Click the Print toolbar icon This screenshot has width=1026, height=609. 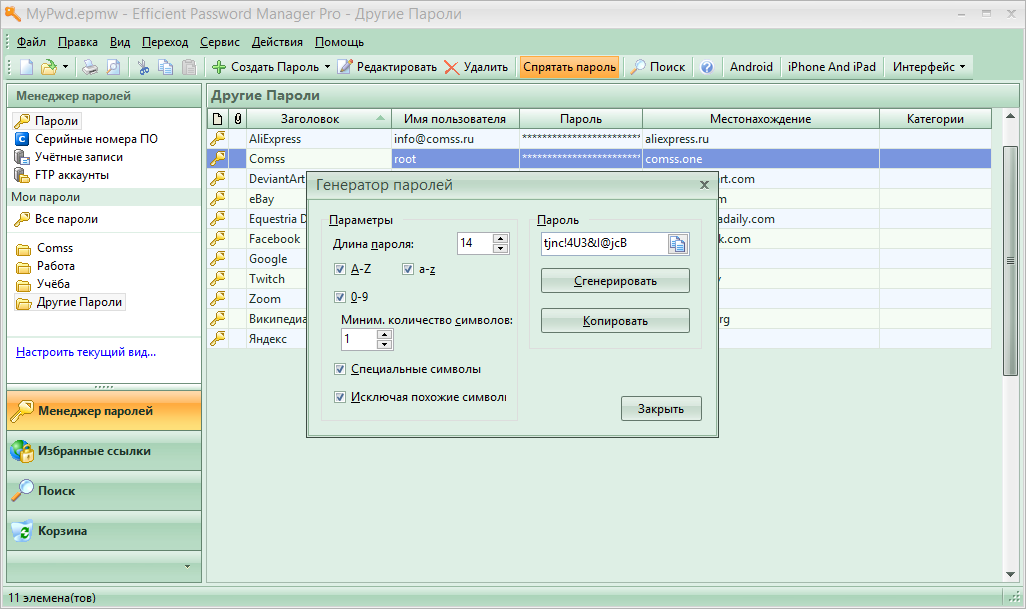pos(90,67)
